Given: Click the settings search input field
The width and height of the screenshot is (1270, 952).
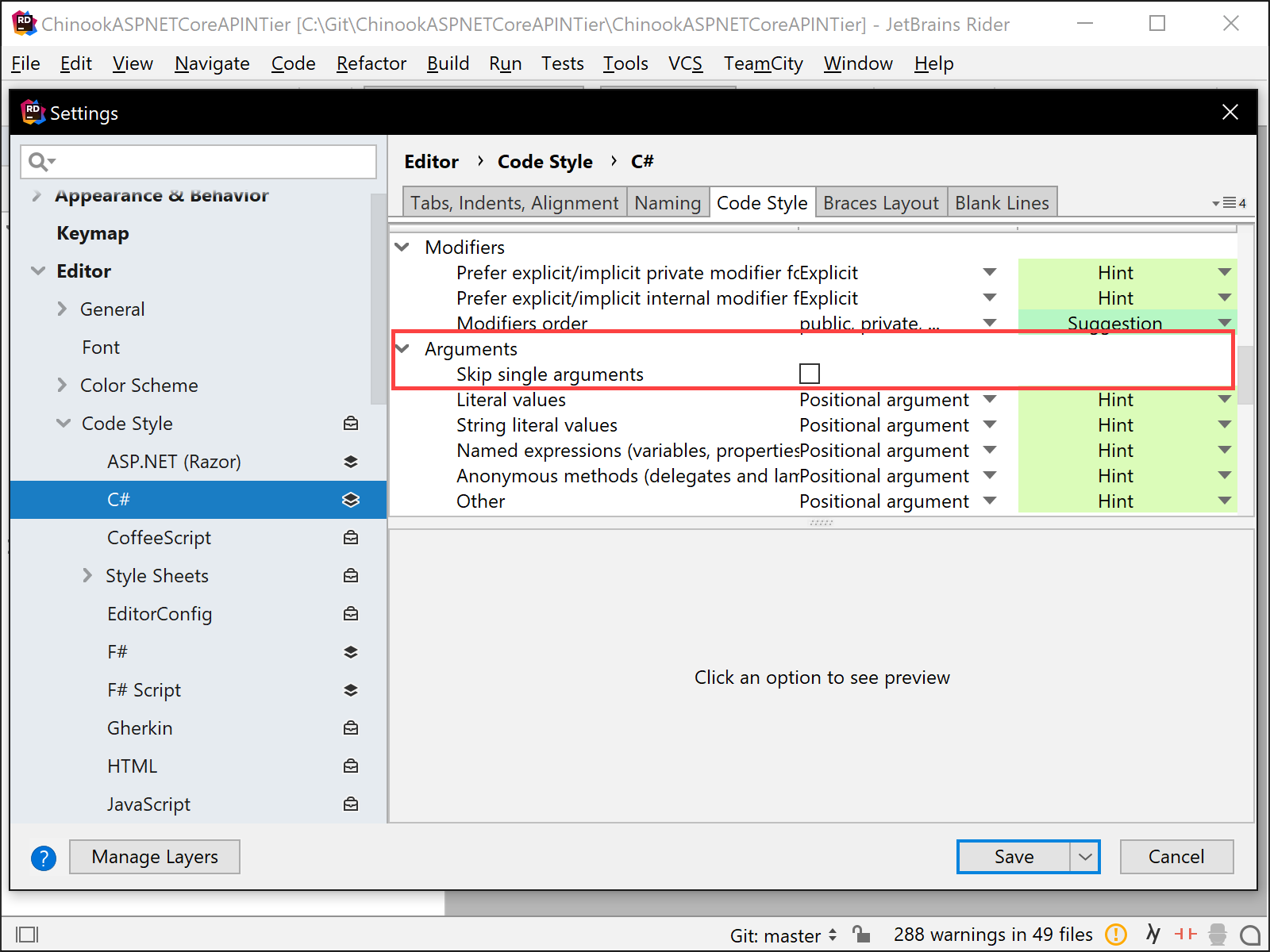Looking at the screenshot, I should [x=198, y=162].
